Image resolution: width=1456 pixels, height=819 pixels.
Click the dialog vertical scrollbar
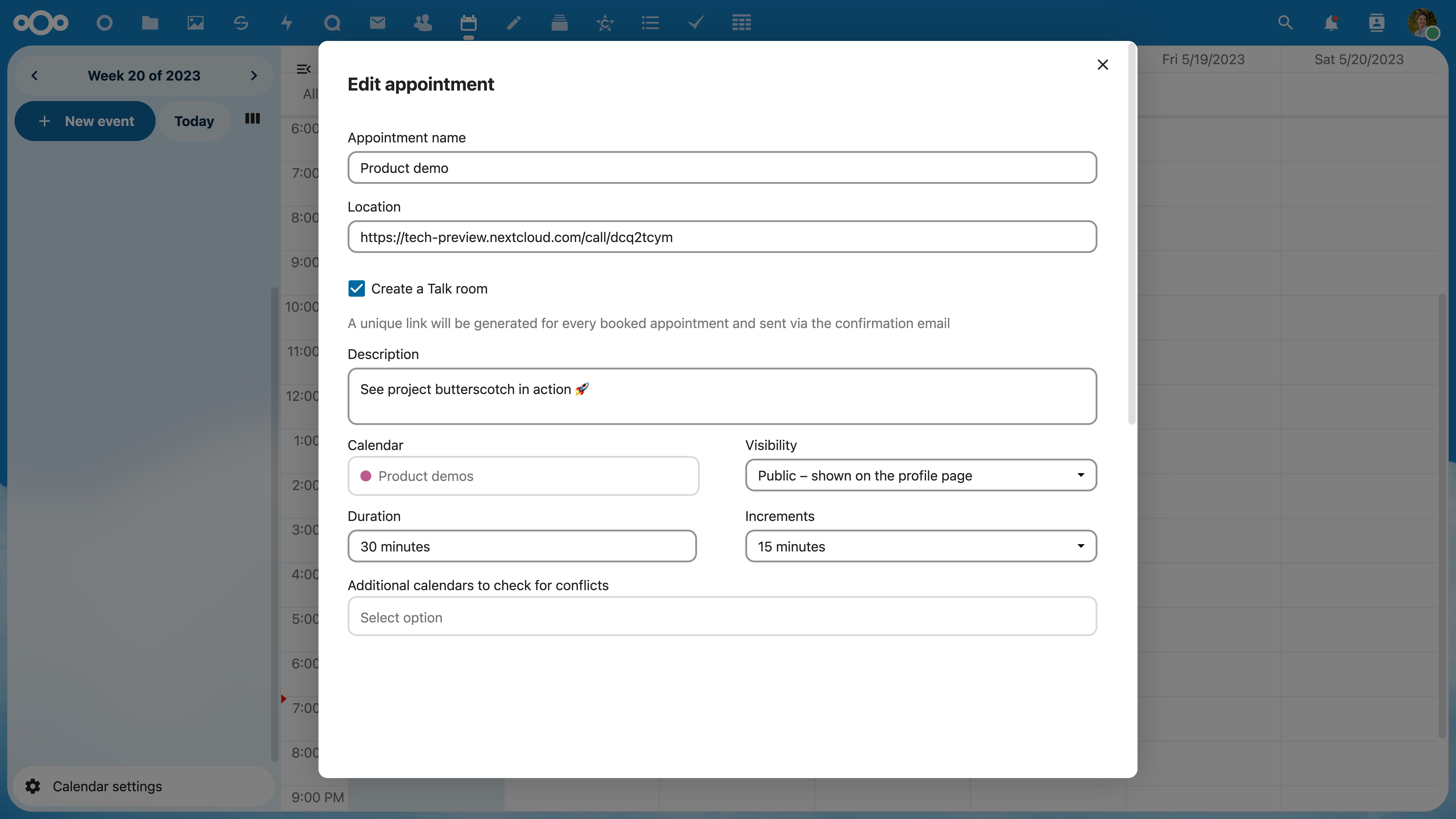[x=1132, y=235]
